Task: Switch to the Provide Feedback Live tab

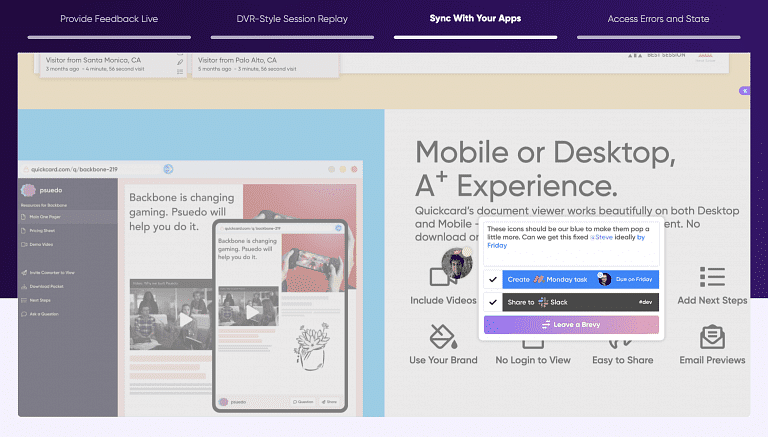Action: pyautogui.click(x=109, y=19)
